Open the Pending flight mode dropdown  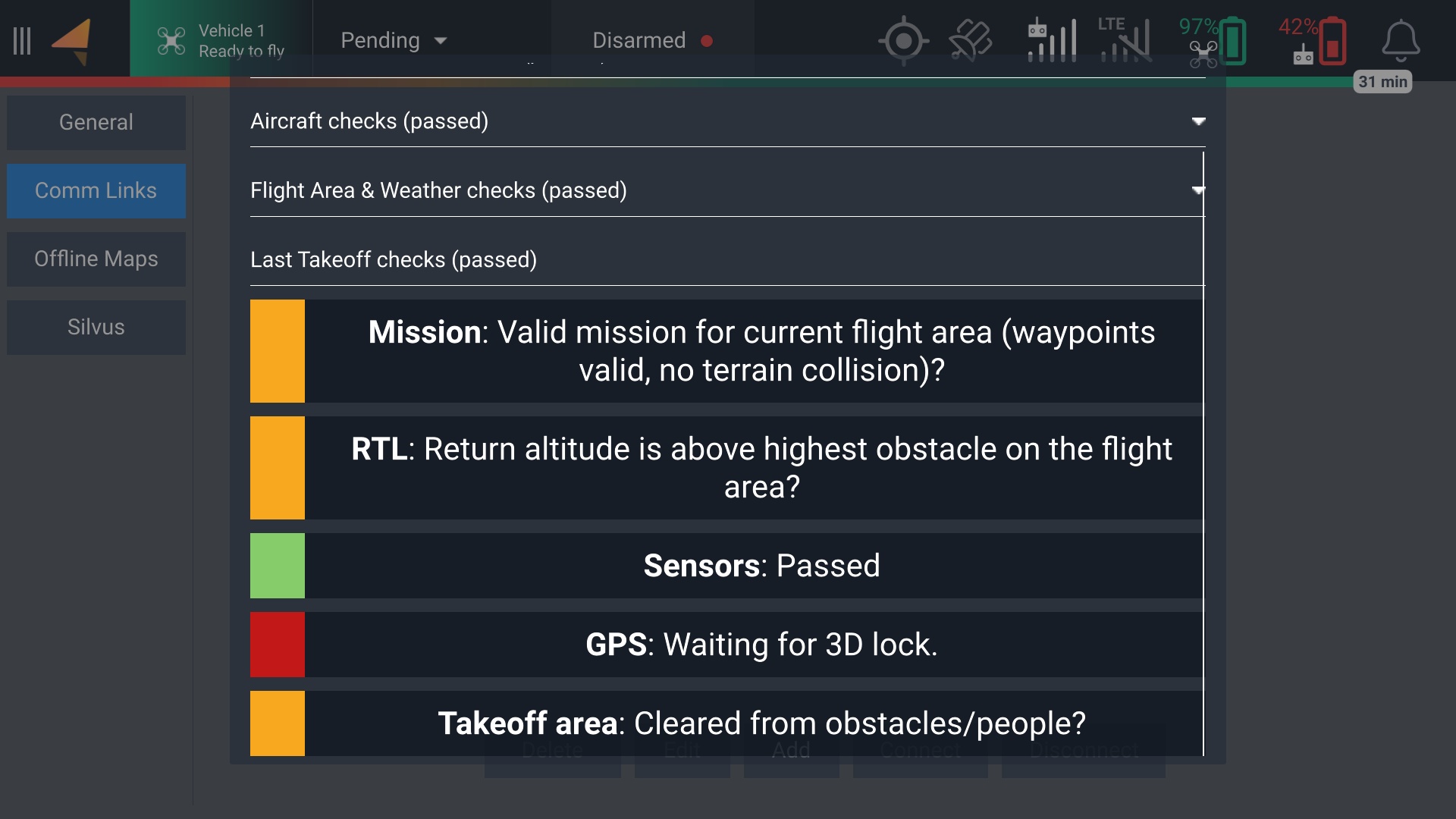[394, 41]
